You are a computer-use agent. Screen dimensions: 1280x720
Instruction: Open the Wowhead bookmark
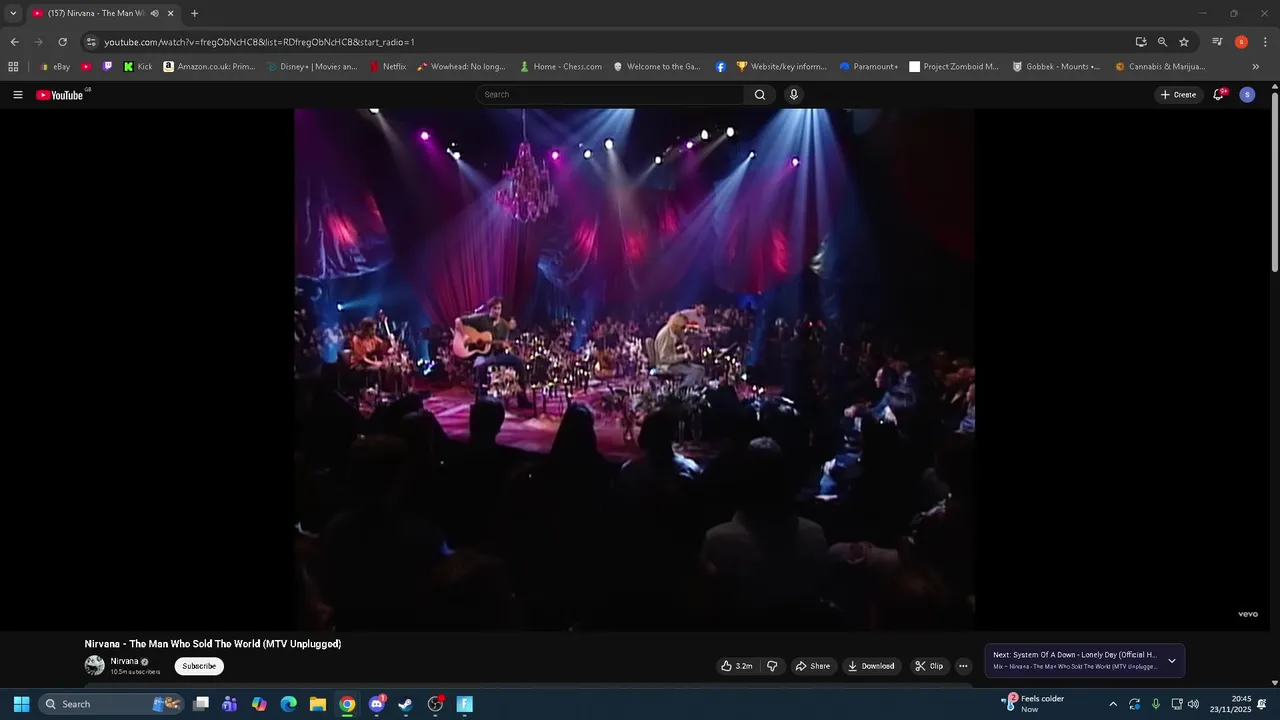pos(462,67)
